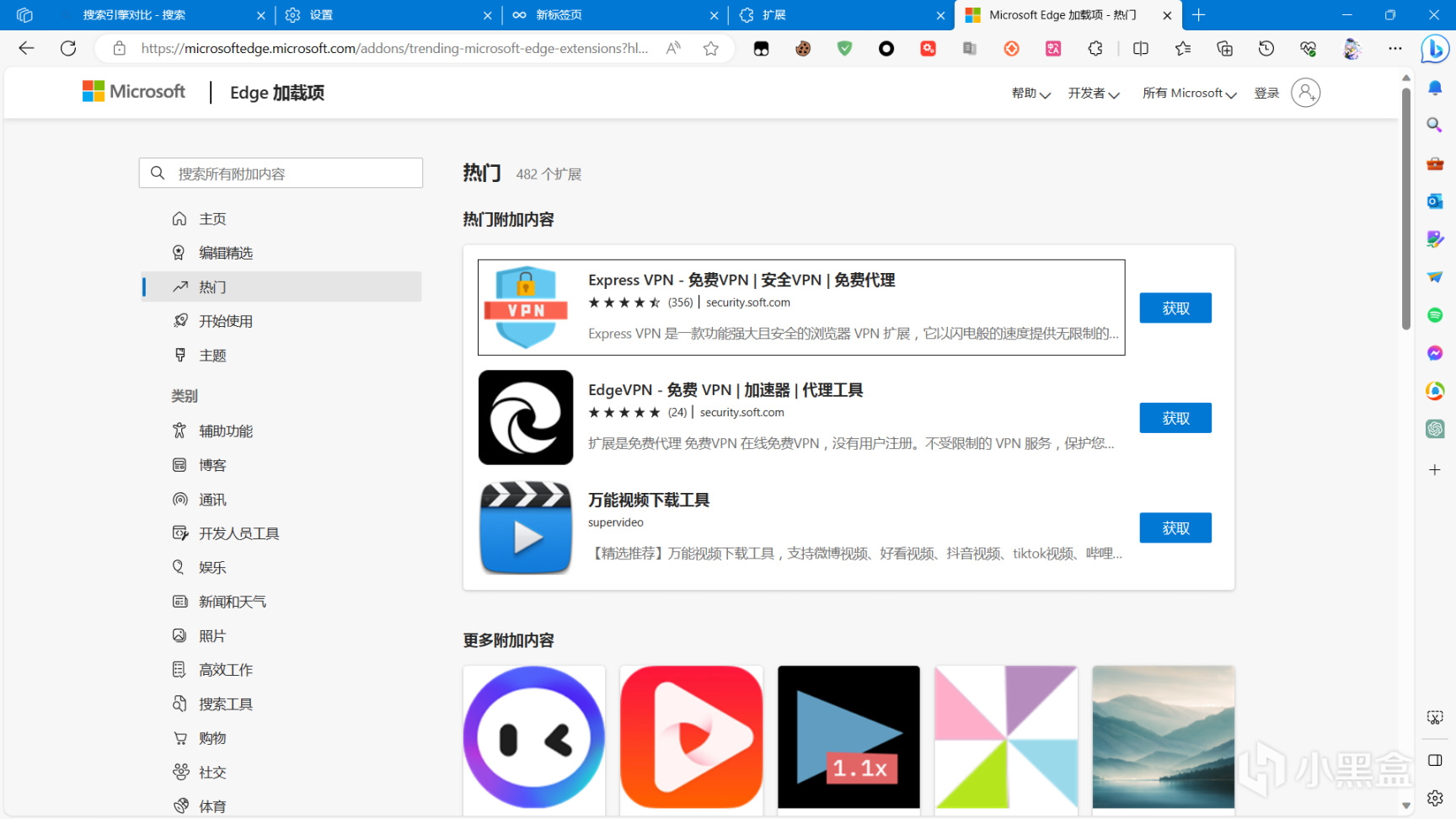1456x819 pixels.
Task: Click 登录 to sign in
Action: click(x=1266, y=94)
